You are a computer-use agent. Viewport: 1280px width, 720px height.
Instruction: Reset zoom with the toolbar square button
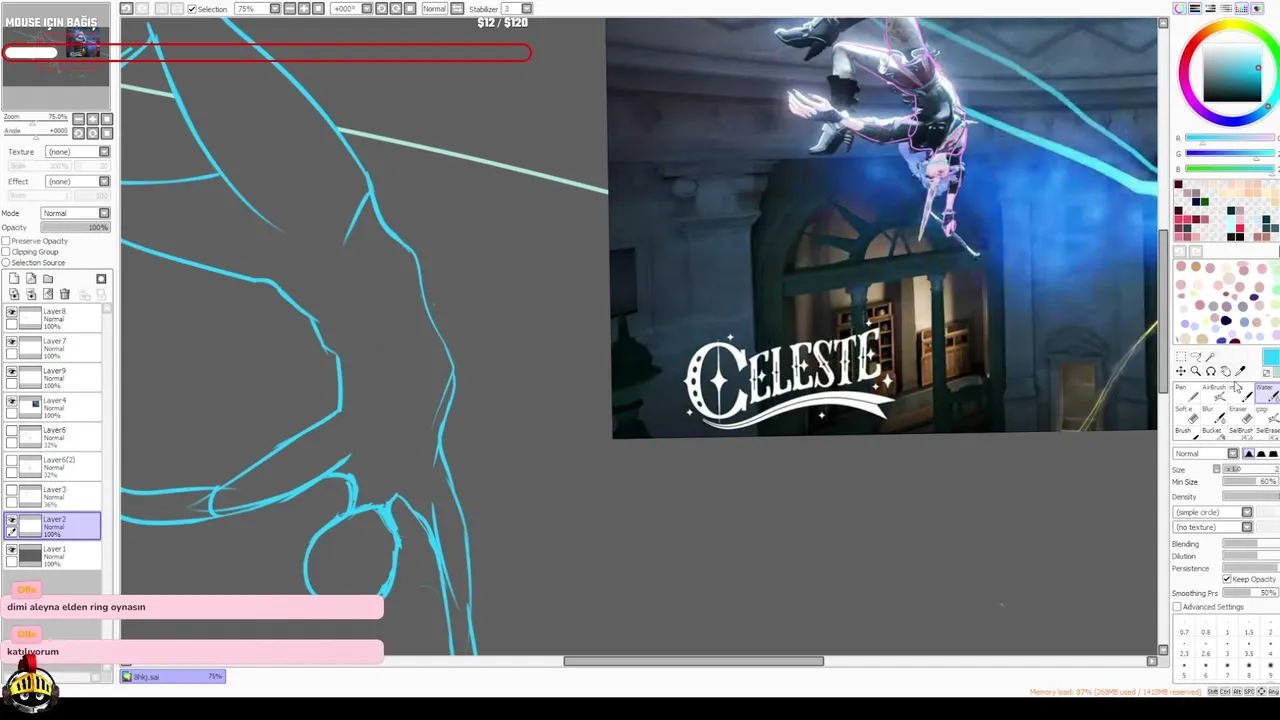coord(317,9)
